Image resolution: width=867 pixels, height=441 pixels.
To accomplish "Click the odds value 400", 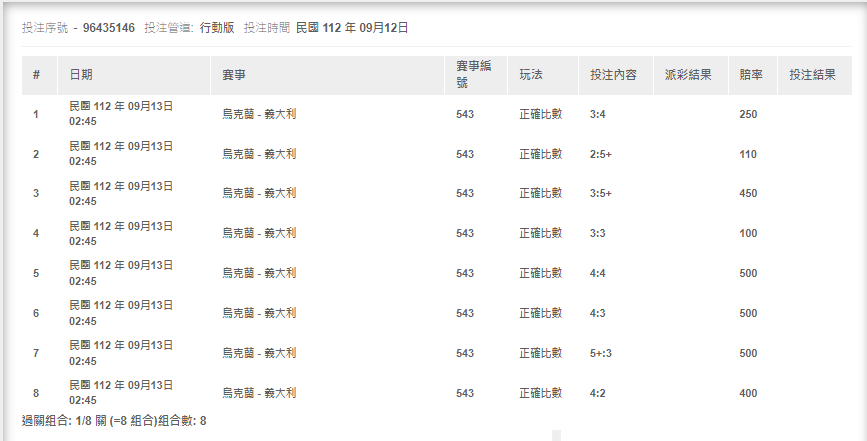I will pyautogui.click(x=748, y=393).
